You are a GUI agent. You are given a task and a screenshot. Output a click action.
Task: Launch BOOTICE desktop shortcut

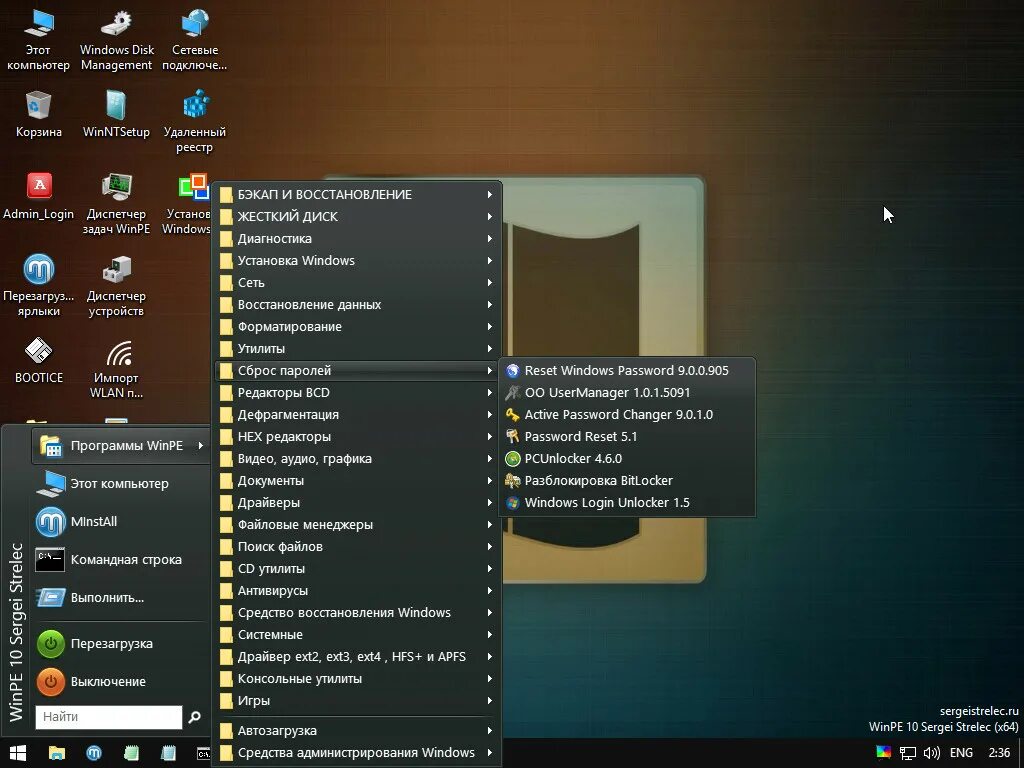click(39, 361)
